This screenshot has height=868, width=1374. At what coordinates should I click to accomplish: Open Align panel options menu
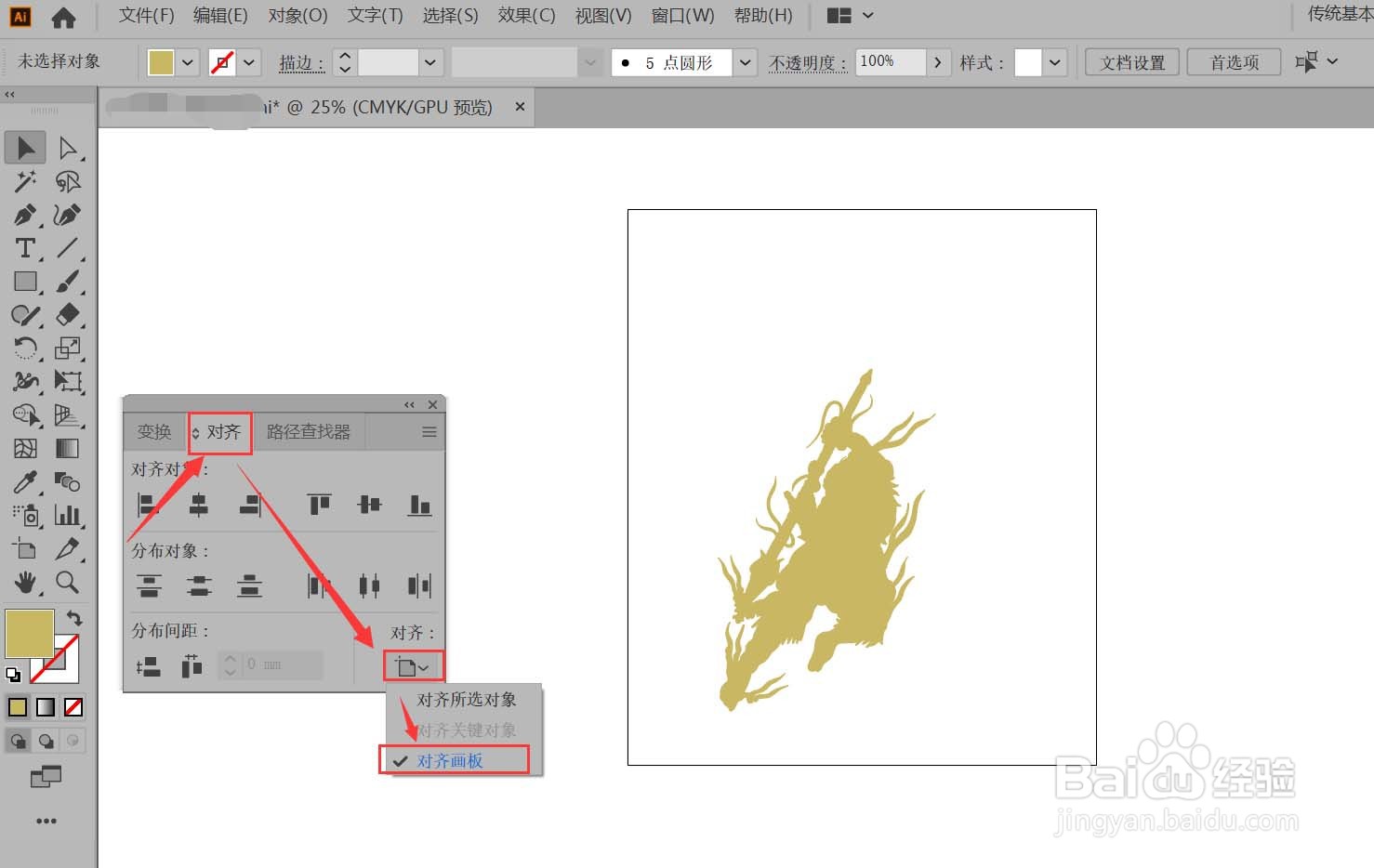[429, 432]
